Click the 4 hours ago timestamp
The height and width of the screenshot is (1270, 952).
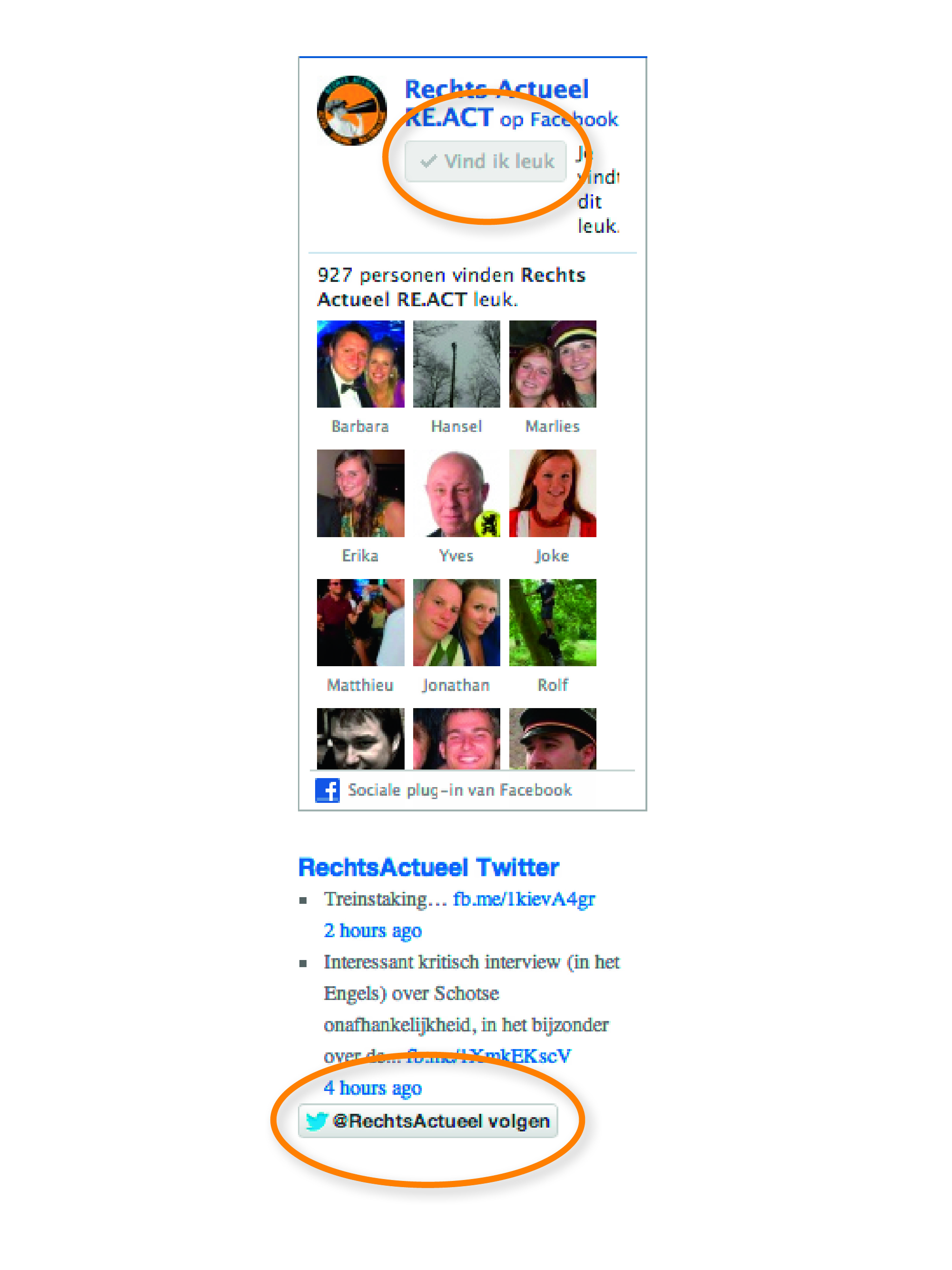[x=372, y=1088]
